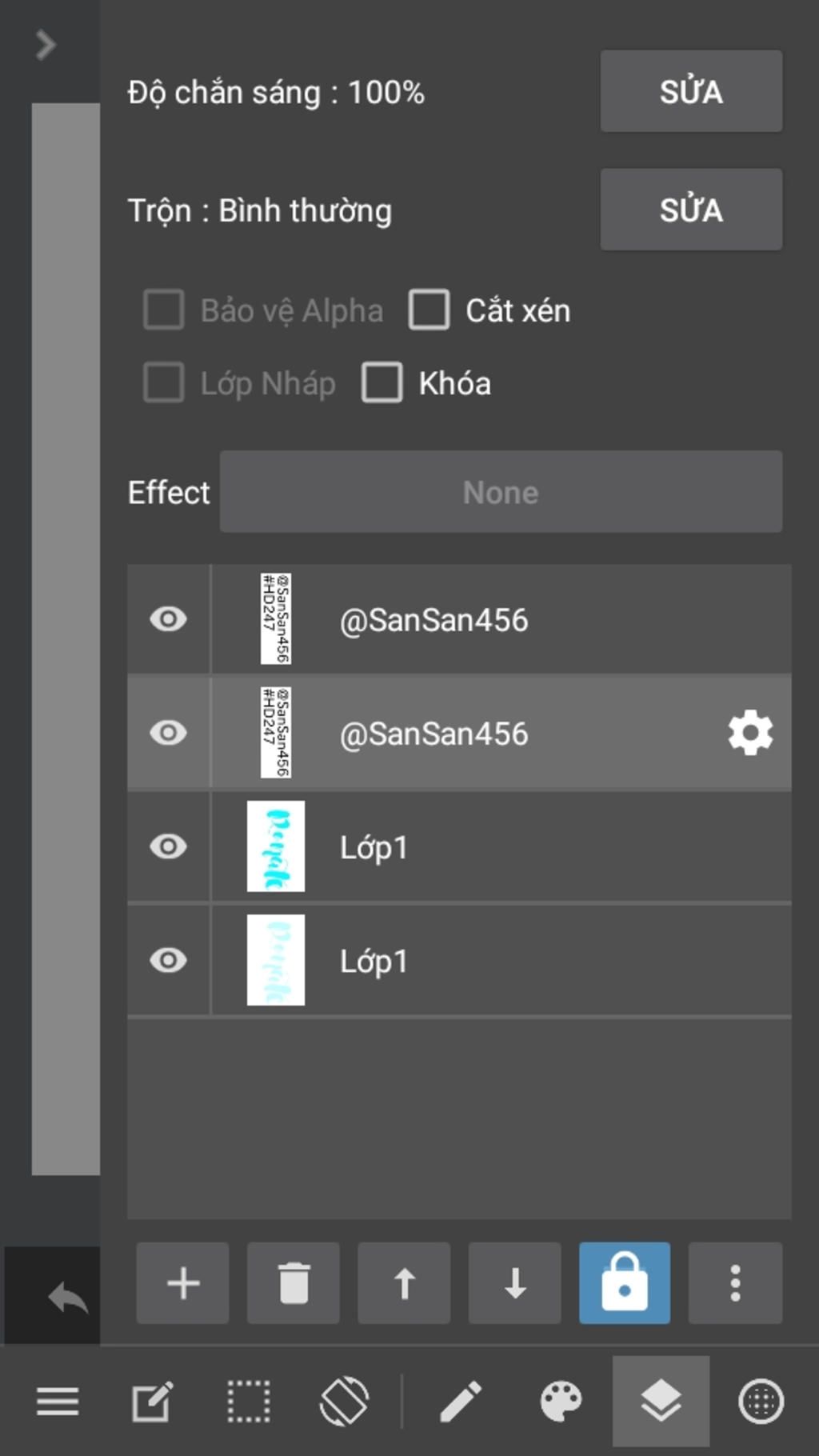Open the Effect None dropdown
Image resolution: width=819 pixels, height=1456 pixels.
(x=501, y=492)
